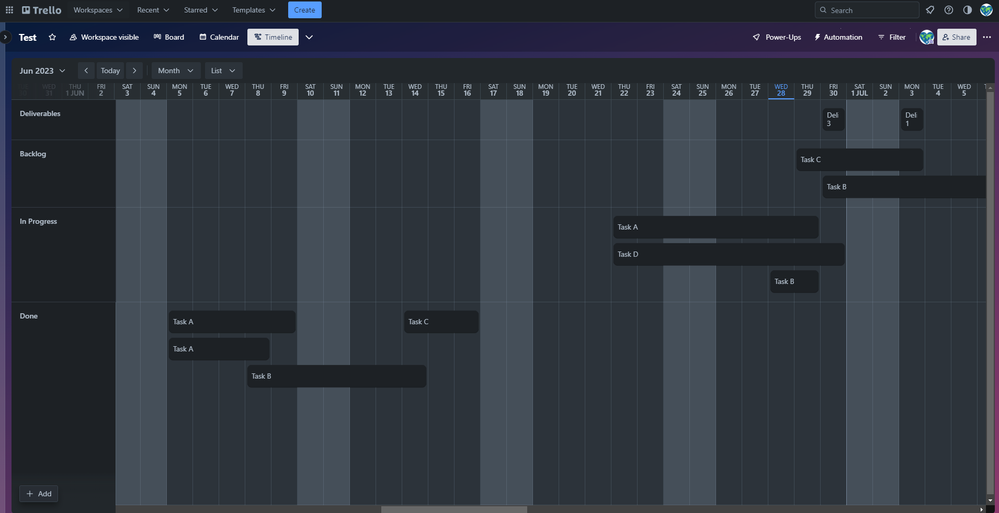Jump to Today
Screen dimensions: 999x513
(110, 71)
